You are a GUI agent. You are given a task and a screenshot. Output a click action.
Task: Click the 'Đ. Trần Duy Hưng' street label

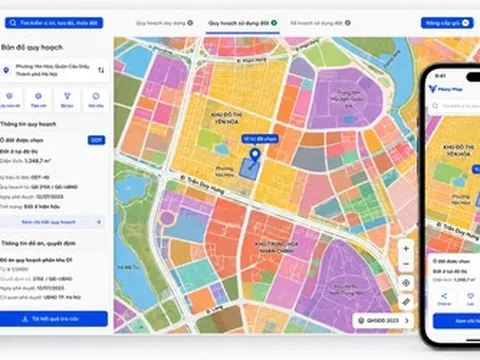(202, 185)
